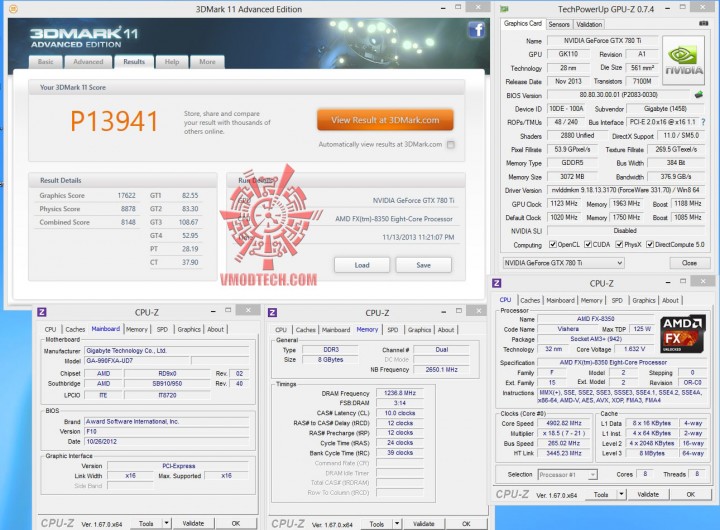Open Tools dropdown arrow in CPU-Z Memory window
The height and width of the screenshot is (530, 720).
tap(397, 524)
